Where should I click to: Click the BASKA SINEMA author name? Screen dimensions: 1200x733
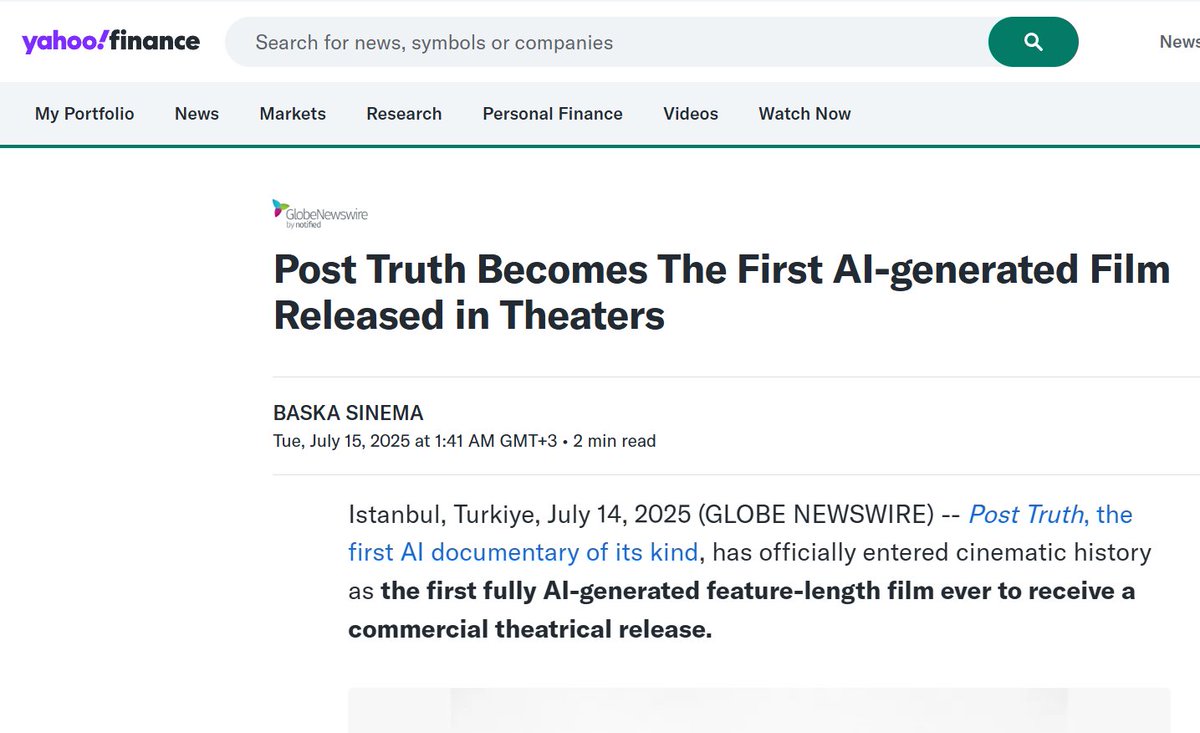tap(348, 413)
